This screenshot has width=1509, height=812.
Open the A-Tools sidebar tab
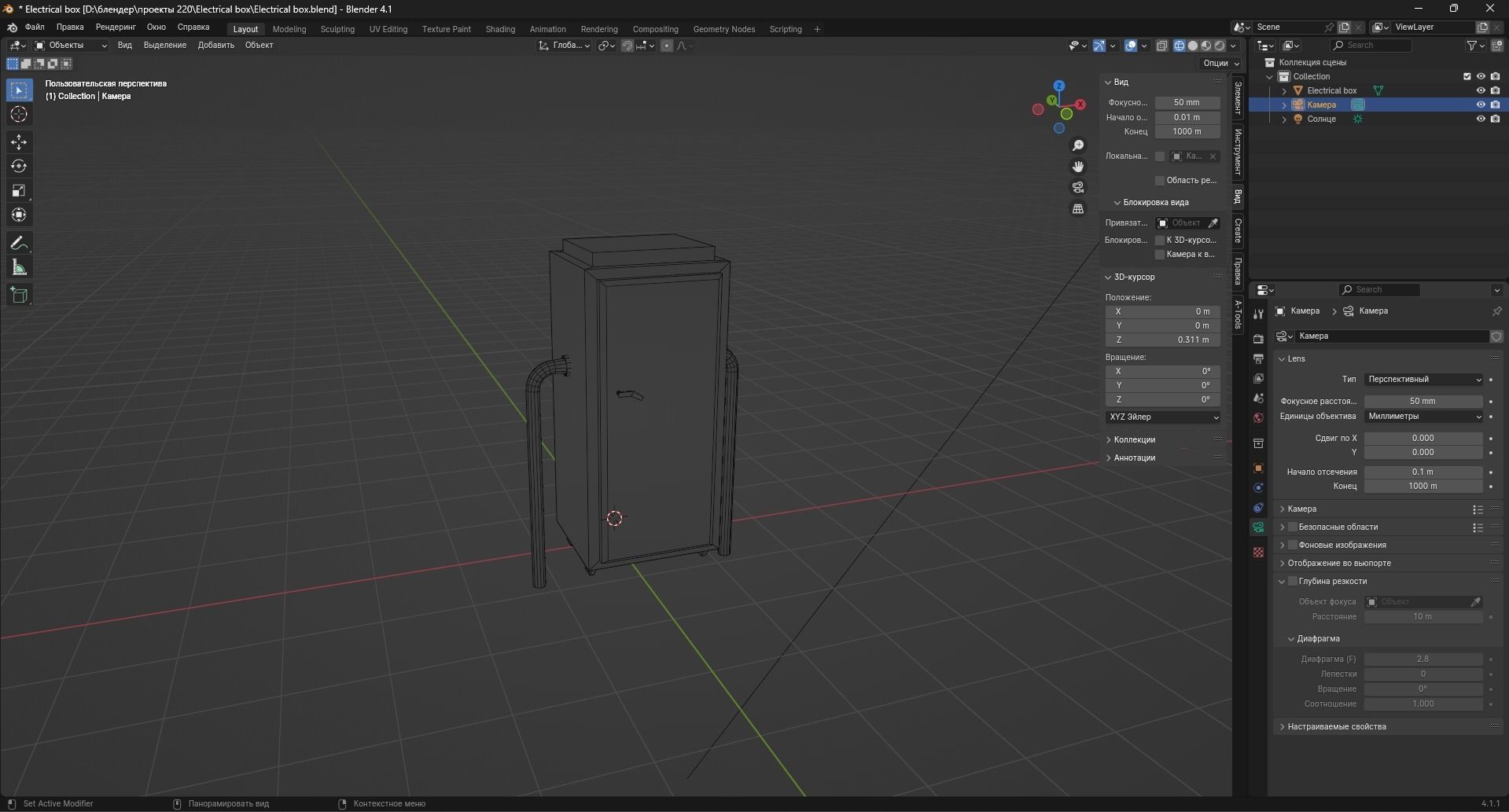point(1238,314)
